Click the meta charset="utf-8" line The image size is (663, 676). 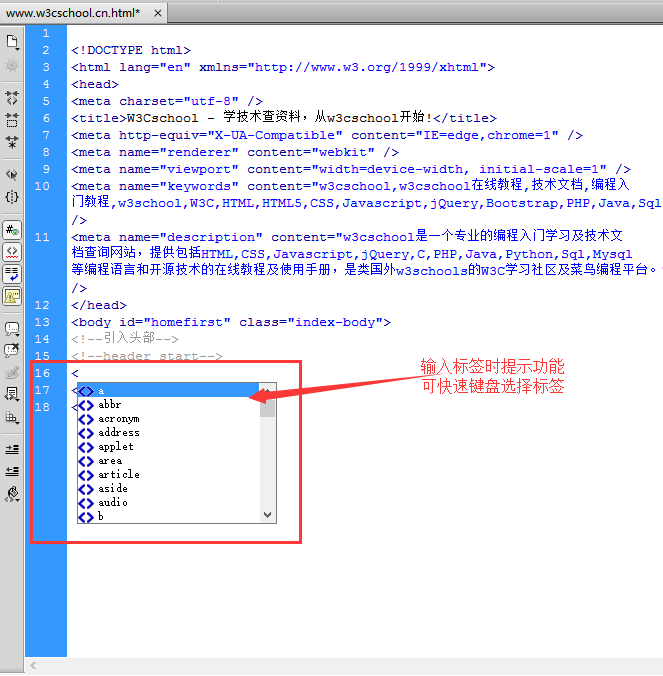[167, 101]
